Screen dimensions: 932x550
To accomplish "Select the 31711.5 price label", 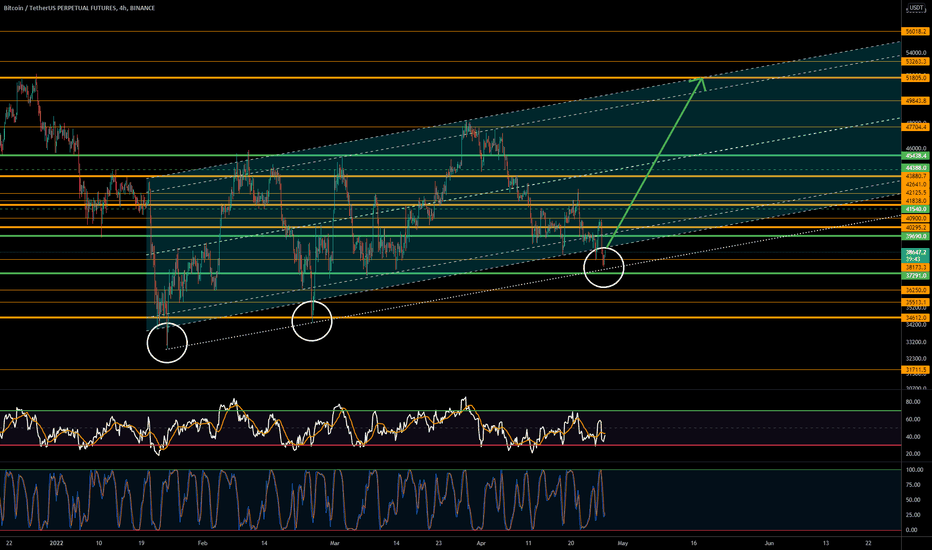I will tap(916, 370).
